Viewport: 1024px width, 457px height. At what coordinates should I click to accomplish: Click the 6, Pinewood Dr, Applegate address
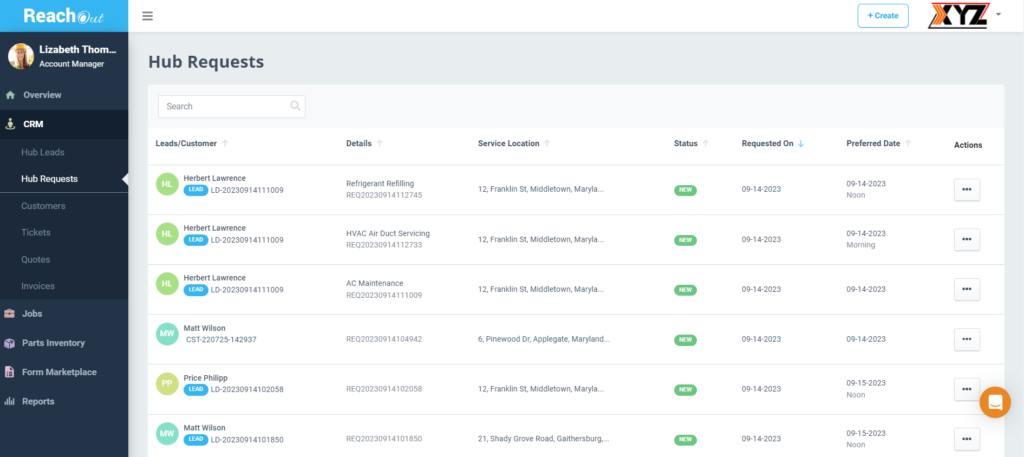(x=544, y=339)
